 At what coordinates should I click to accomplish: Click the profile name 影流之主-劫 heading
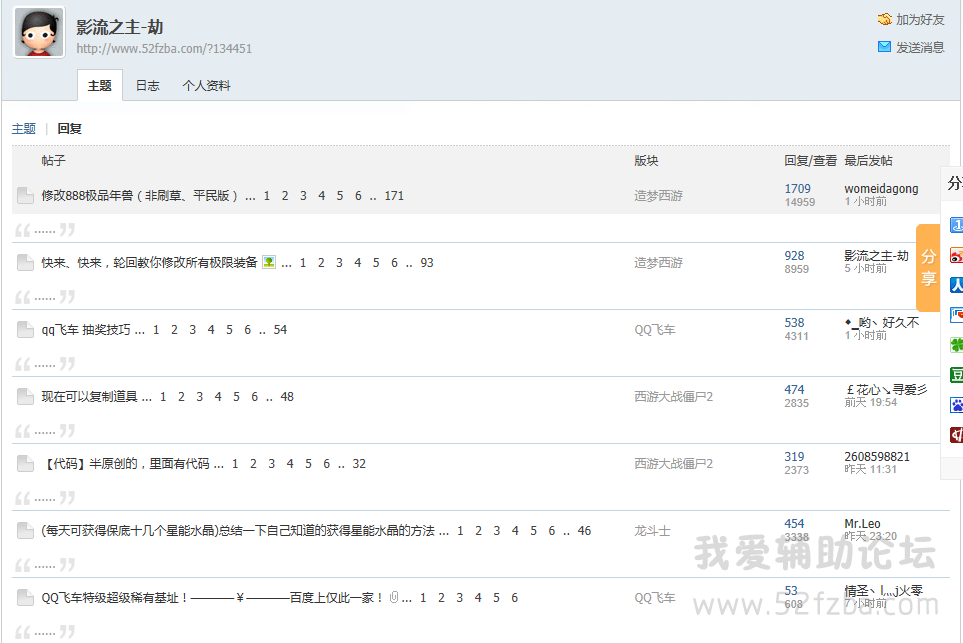click(x=120, y=27)
